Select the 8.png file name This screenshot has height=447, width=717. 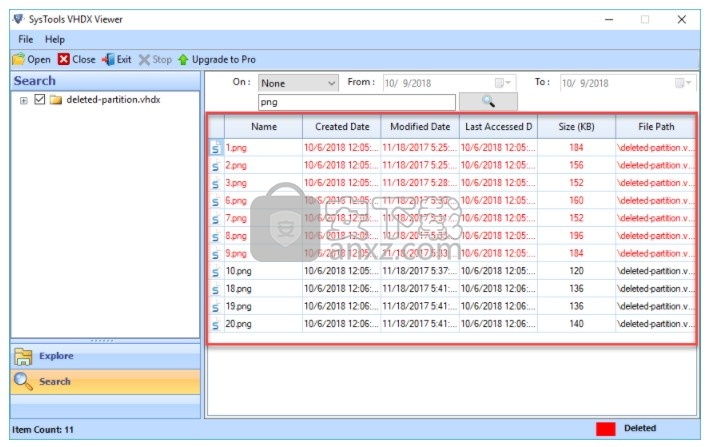tap(236, 236)
